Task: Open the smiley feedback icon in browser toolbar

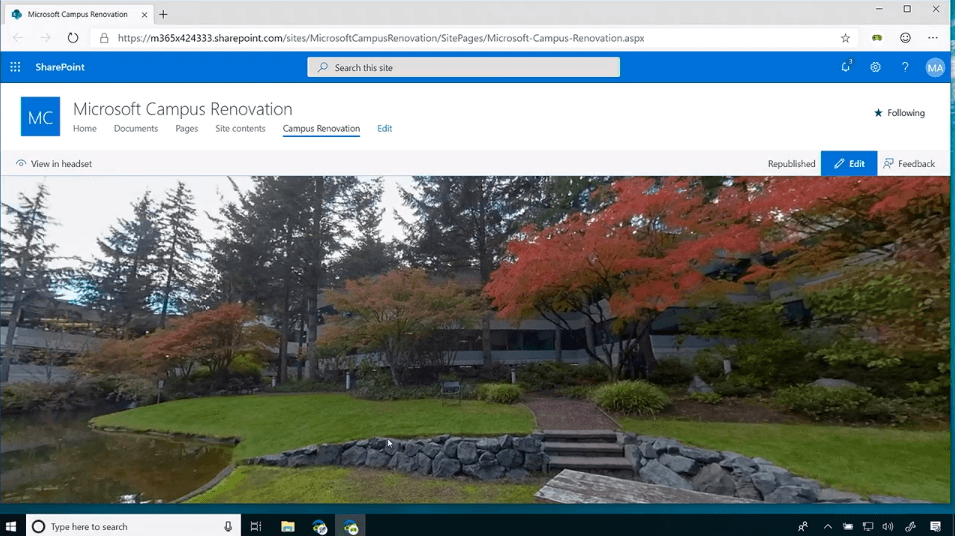Action: click(906, 38)
